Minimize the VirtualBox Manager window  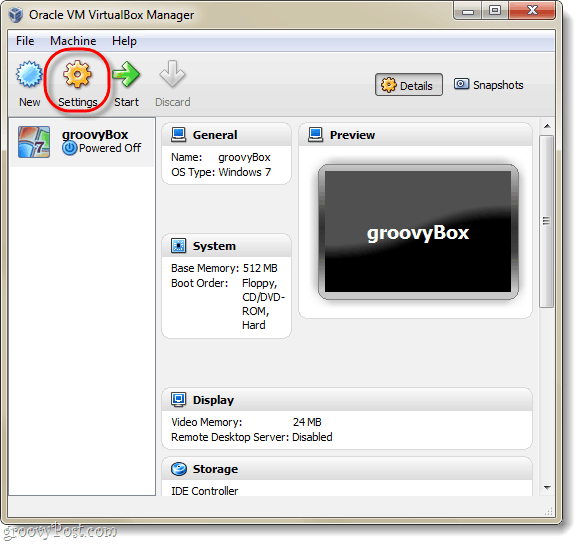[468, 11]
